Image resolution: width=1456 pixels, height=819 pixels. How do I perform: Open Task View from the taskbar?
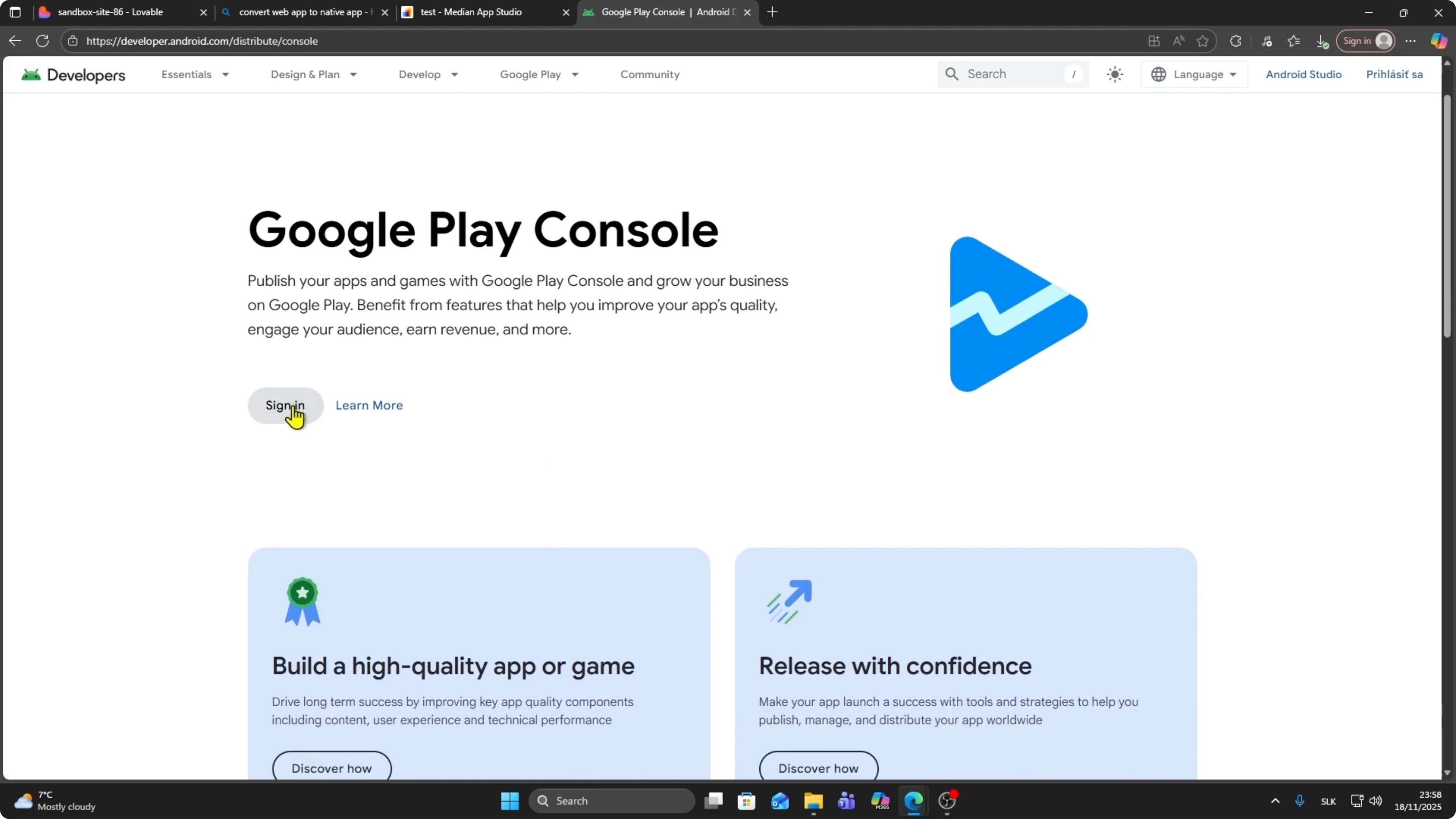[x=713, y=801]
